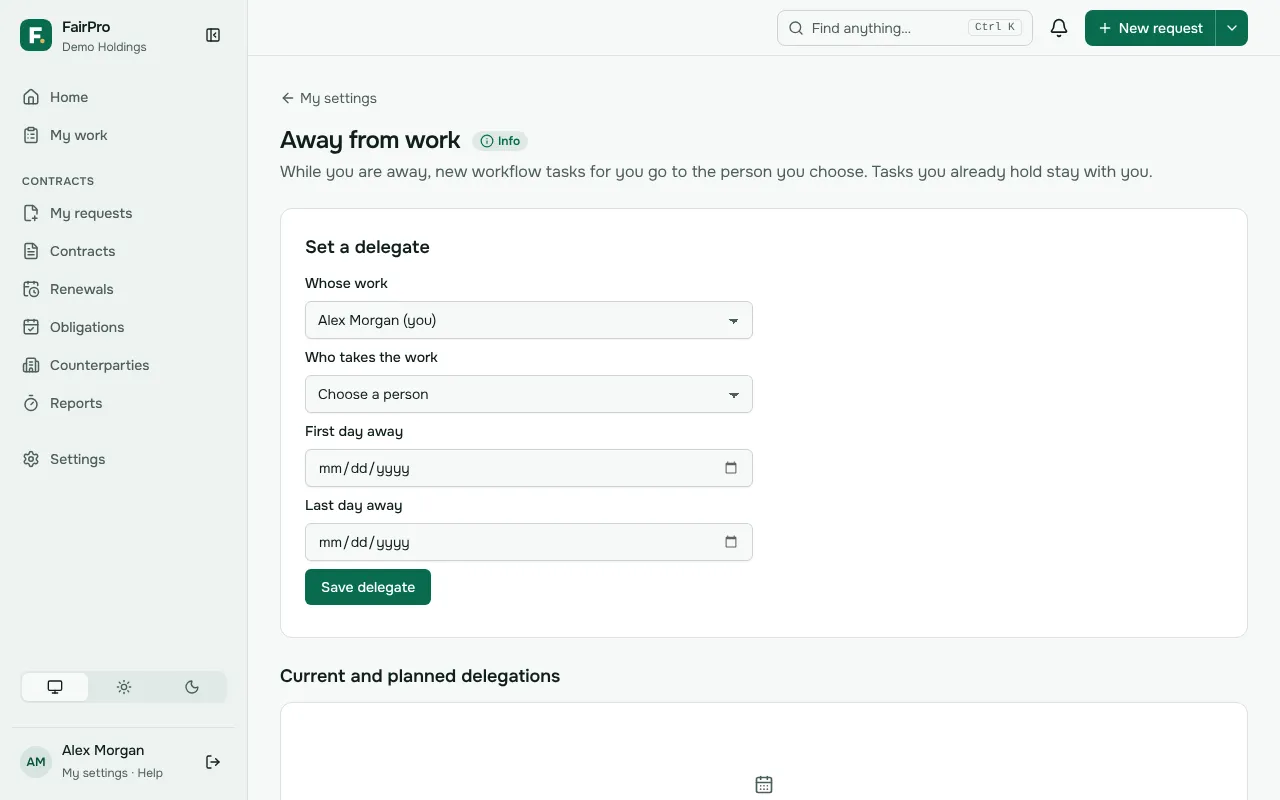The image size is (1280, 800).
Task: Click the Ctrl K shortcut hint
Action: click(x=994, y=27)
